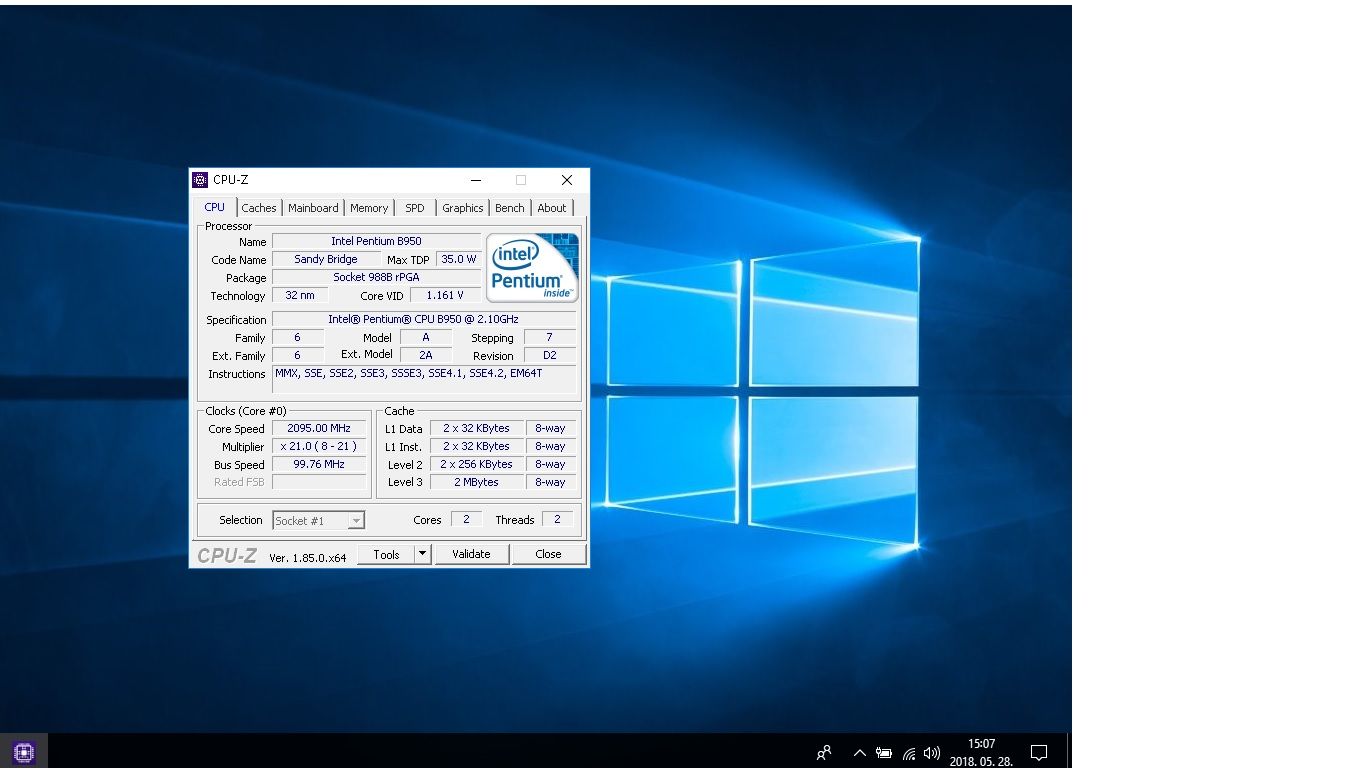The width and height of the screenshot is (1366, 768).
Task: Click the Ext. Model 2A value
Action: tap(426, 355)
